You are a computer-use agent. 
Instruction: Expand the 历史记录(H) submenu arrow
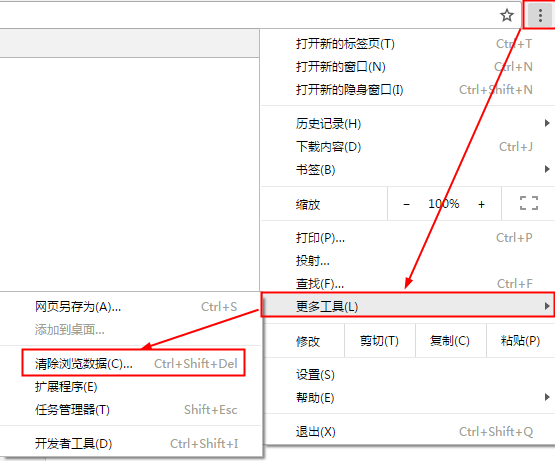547,123
